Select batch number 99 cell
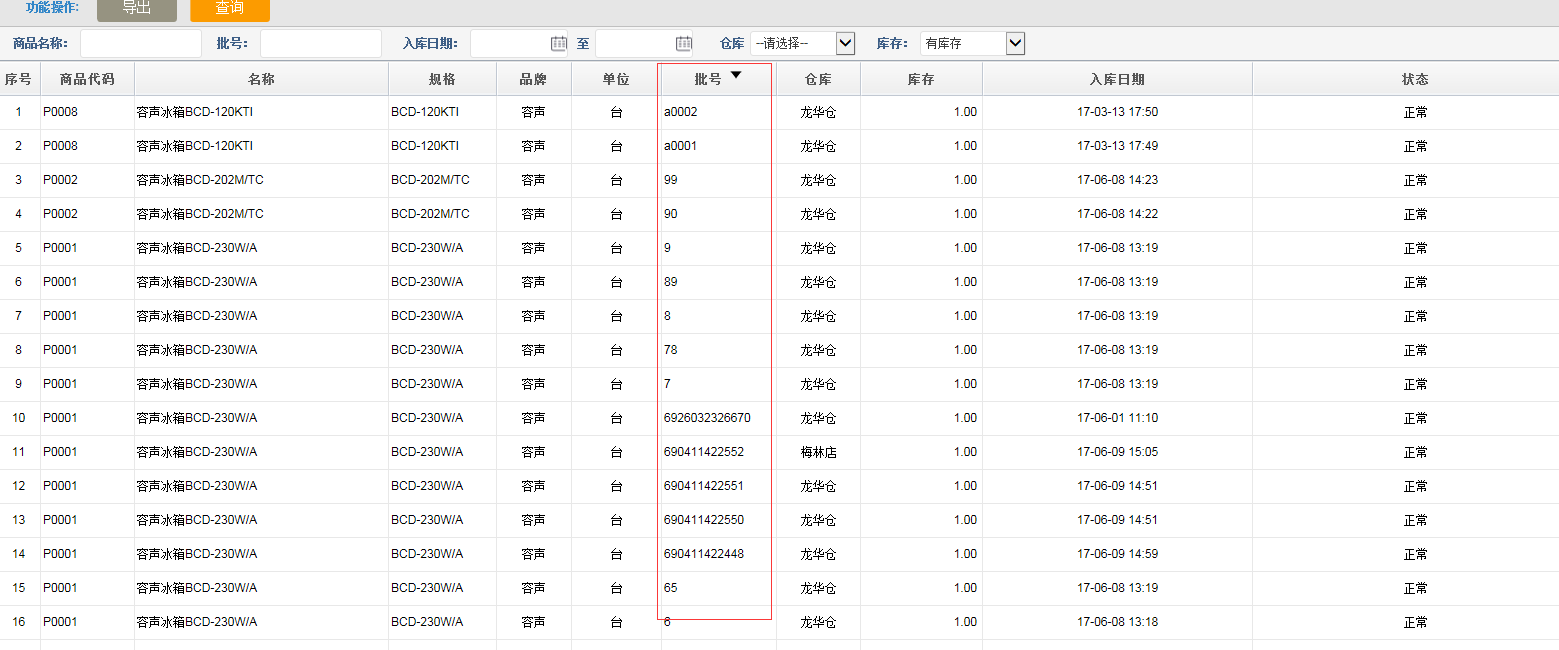Screen dimensions: 1559x650 (671, 180)
